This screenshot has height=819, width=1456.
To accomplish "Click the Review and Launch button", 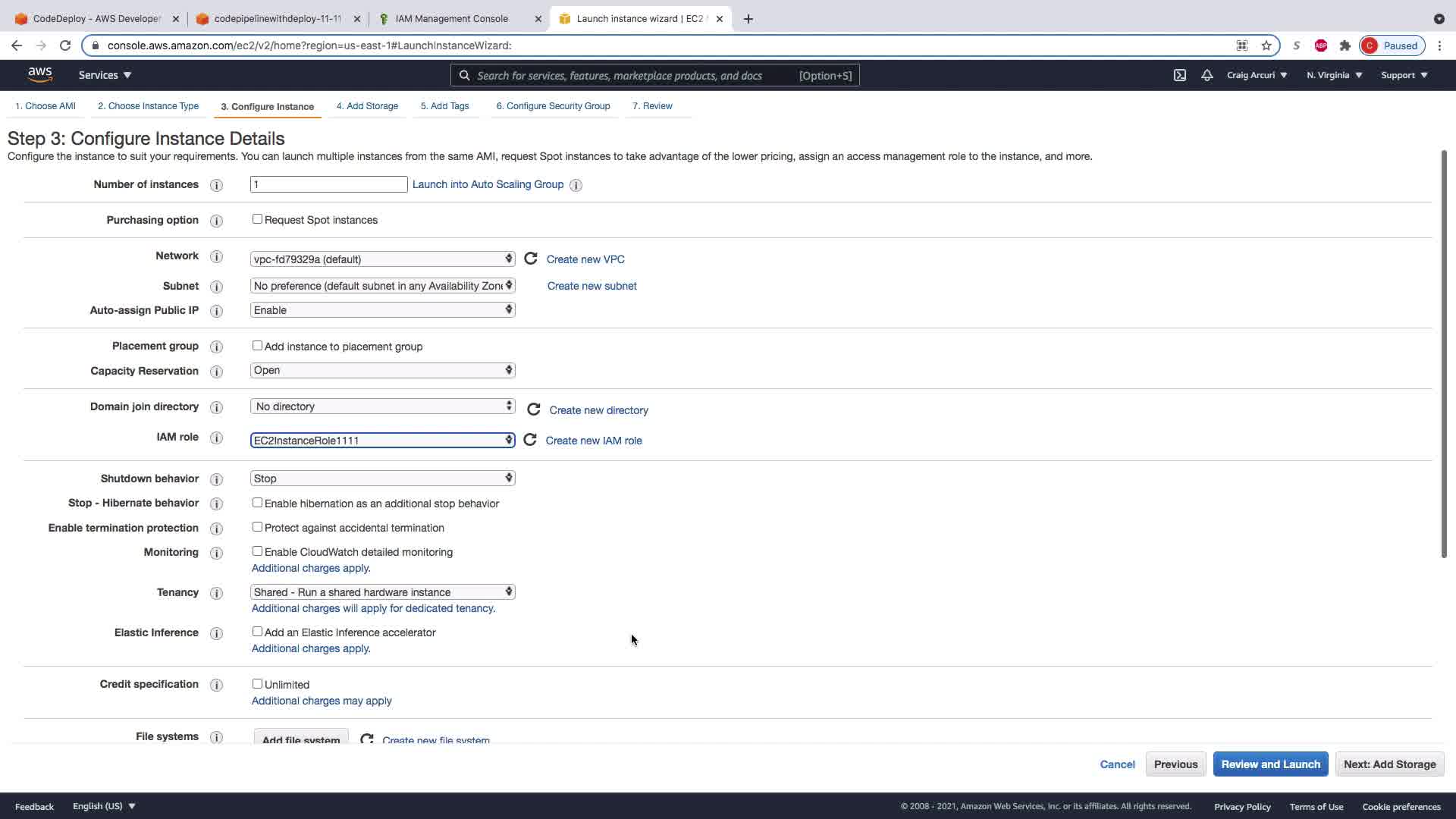I will (x=1270, y=764).
